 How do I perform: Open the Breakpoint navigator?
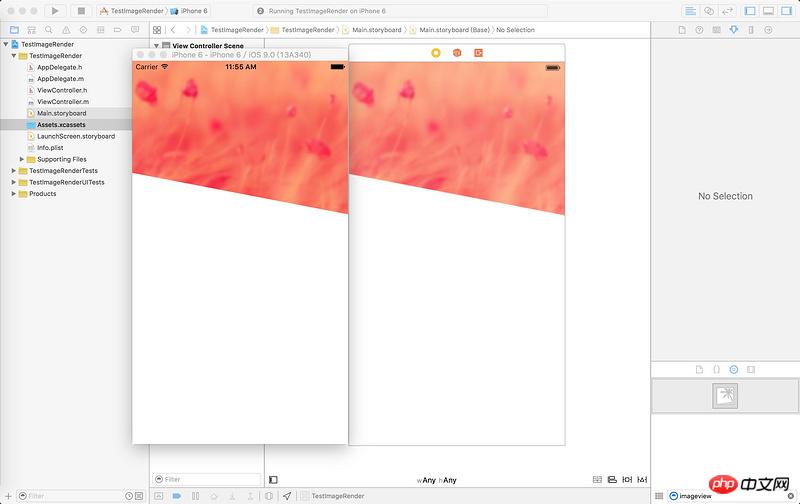click(117, 30)
